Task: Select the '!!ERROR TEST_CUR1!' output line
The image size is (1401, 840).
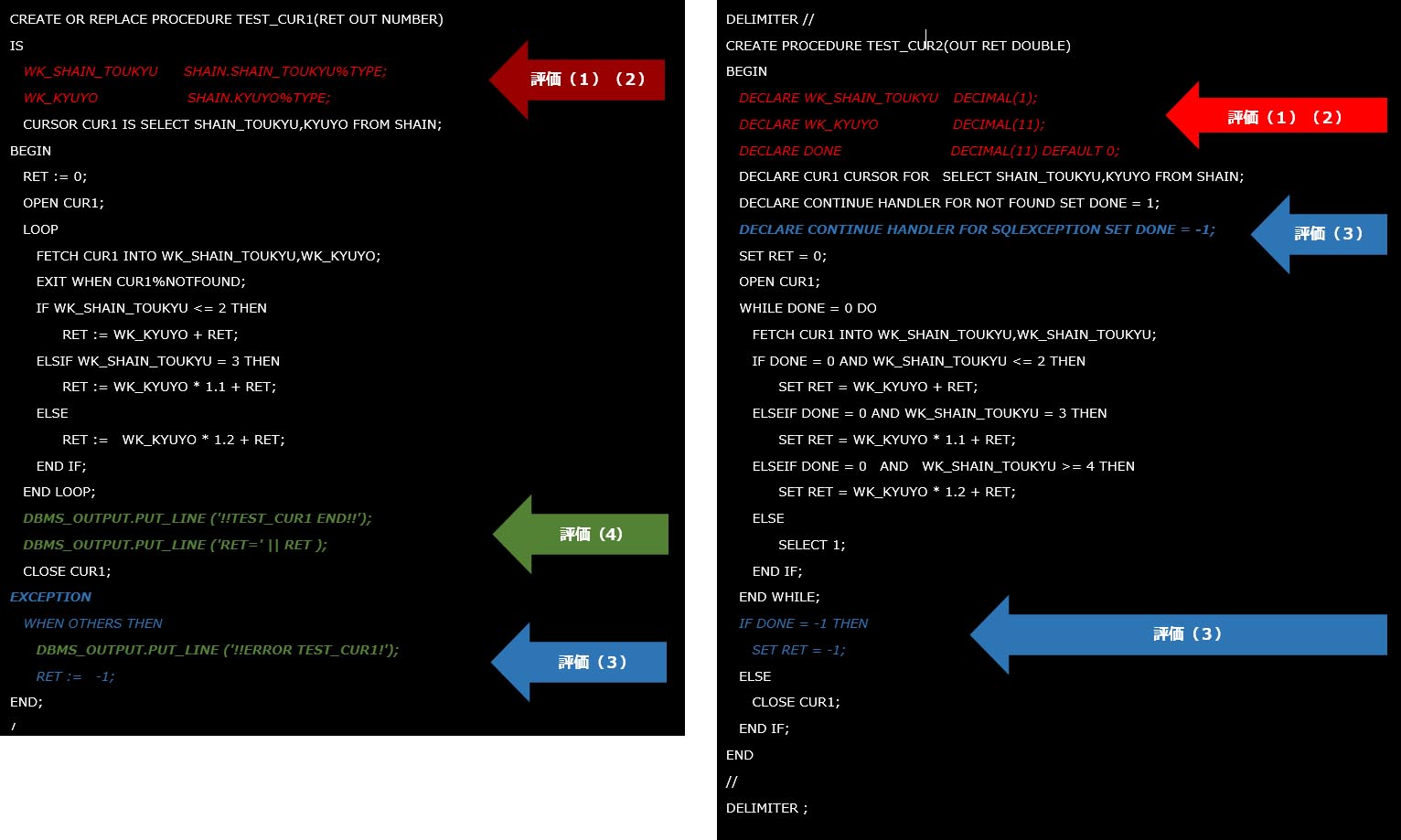Action: pyautogui.click(x=218, y=650)
